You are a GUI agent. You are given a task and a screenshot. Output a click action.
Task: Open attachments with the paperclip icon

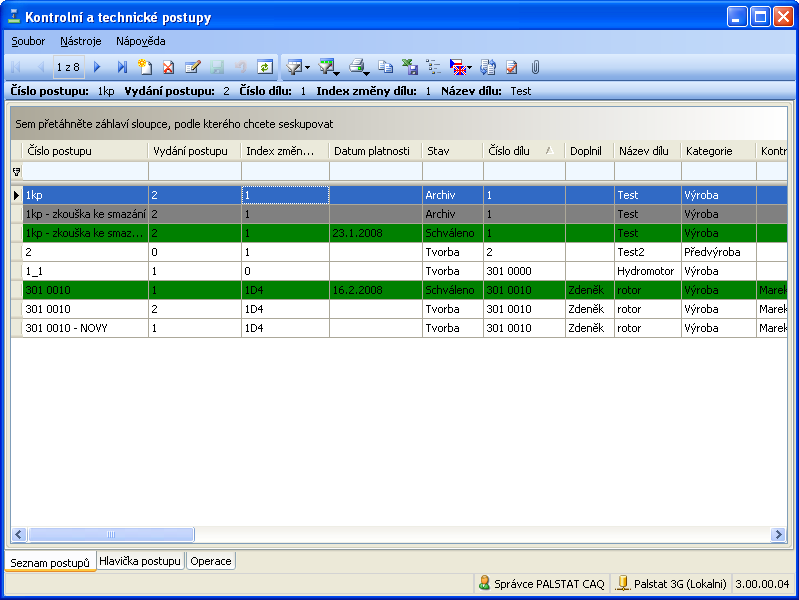click(x=535, y=67)
